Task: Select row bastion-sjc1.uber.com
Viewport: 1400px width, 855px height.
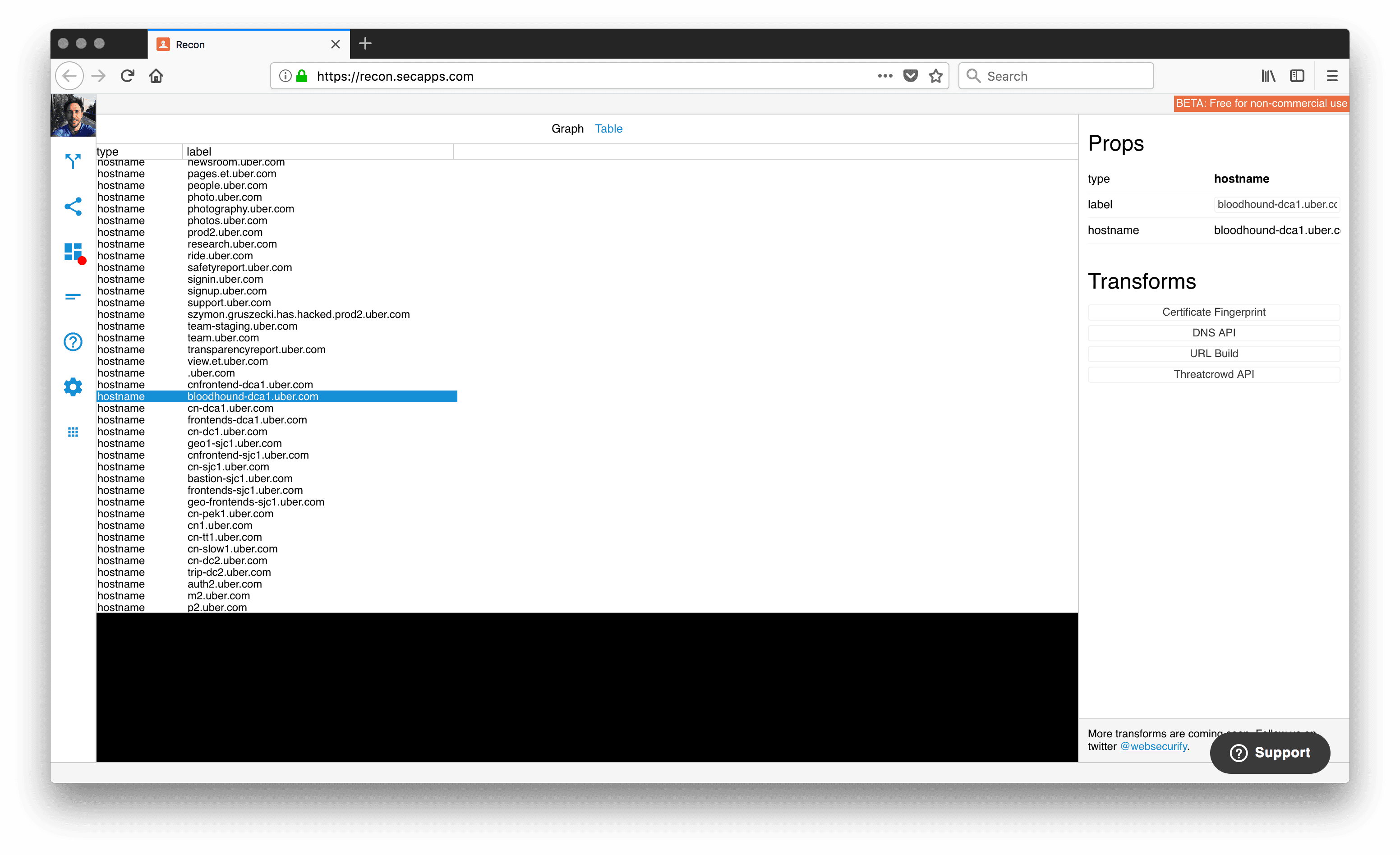Action: point(276,479)
